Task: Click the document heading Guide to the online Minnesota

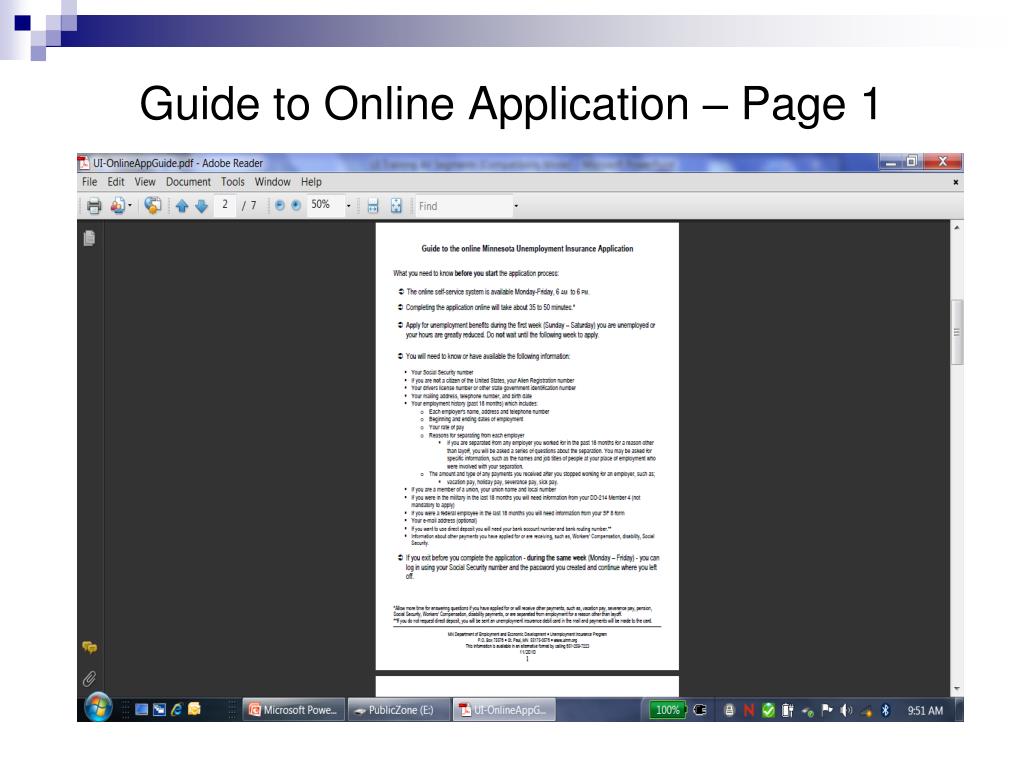Action: (527, 249)
